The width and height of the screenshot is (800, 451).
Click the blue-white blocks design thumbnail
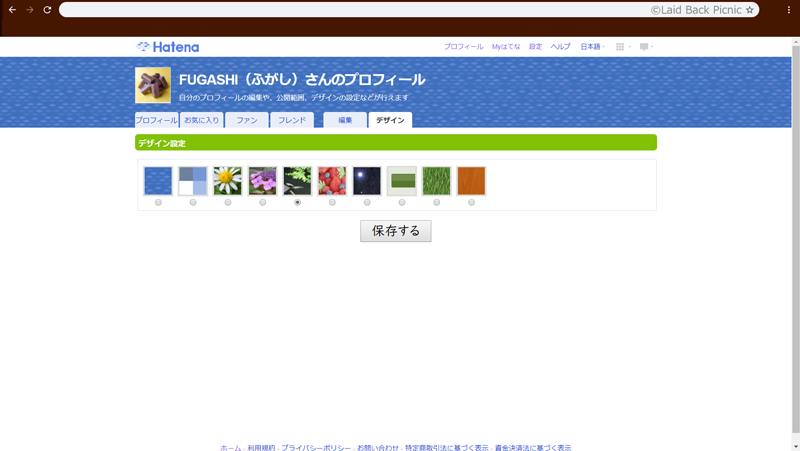coord(193,181)
